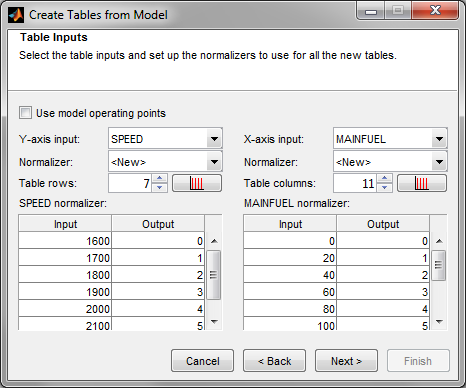Select the MAINFUEL input cell 40
466x388 pixels.
[290, 275]
